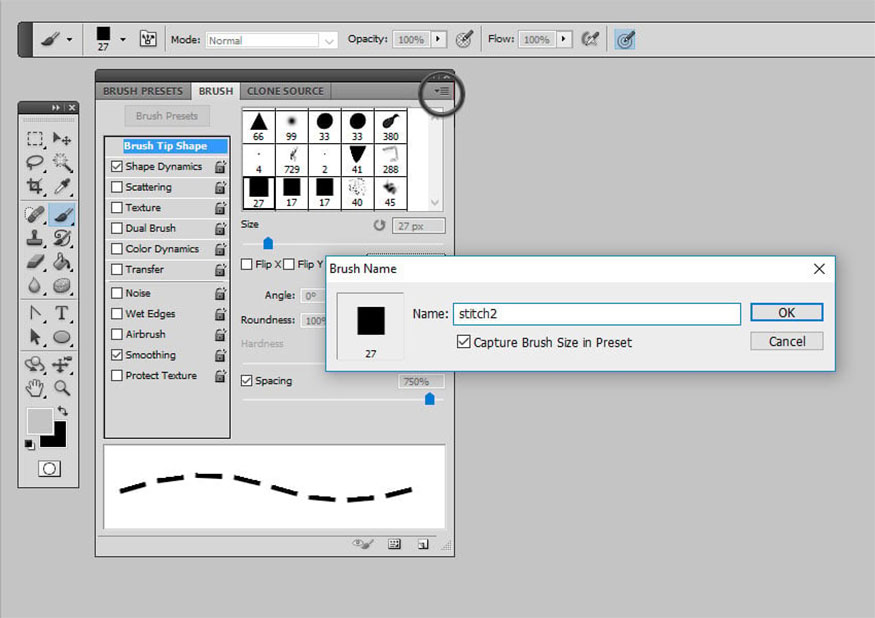
Task: Disable the Smoothing checkbox
Action: click(x=118, y=355)
